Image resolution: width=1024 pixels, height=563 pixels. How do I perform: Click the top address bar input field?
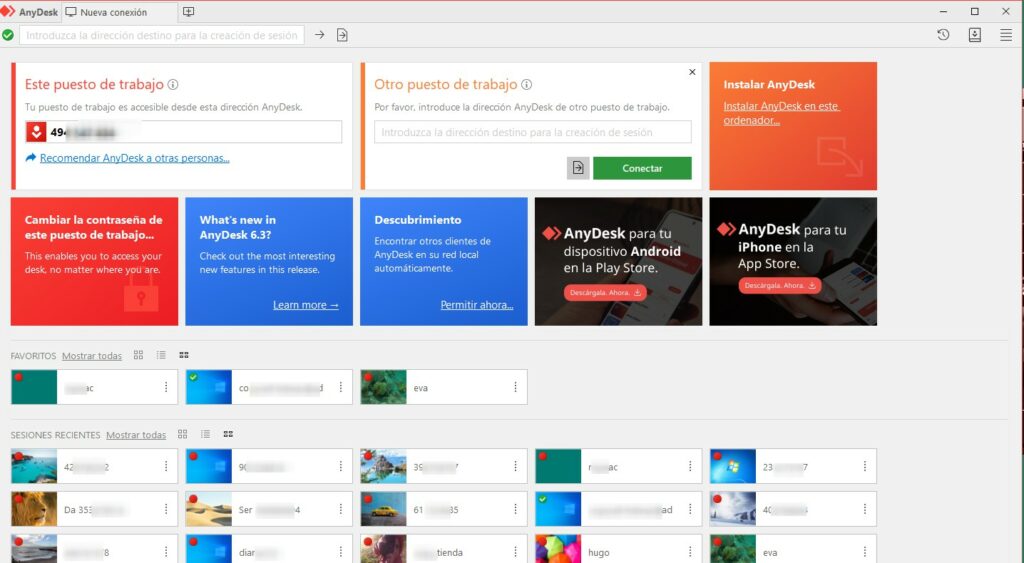coord(162,35)
